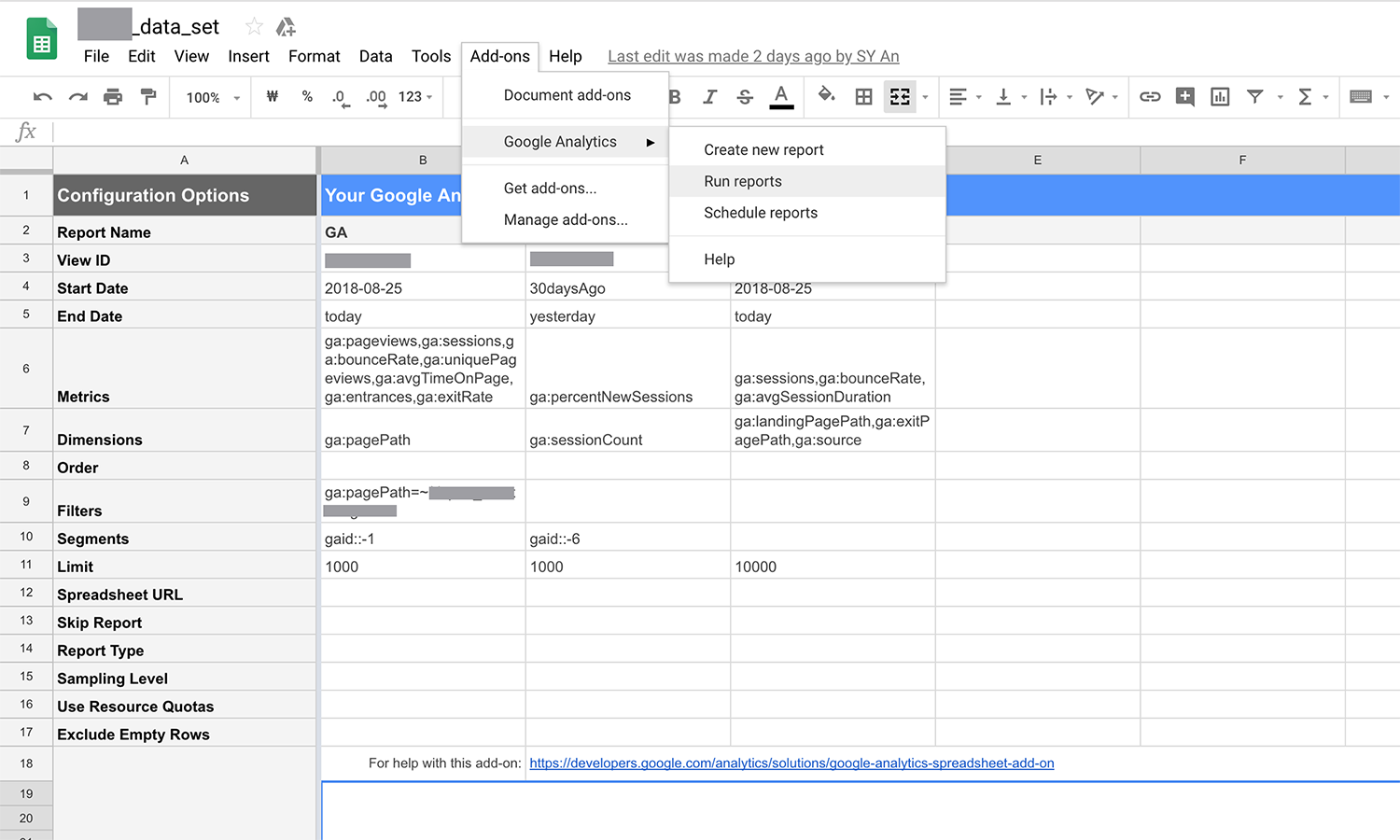Select row 6 header
This screenshot has height=840, width=1400.
tap(26, 369)
